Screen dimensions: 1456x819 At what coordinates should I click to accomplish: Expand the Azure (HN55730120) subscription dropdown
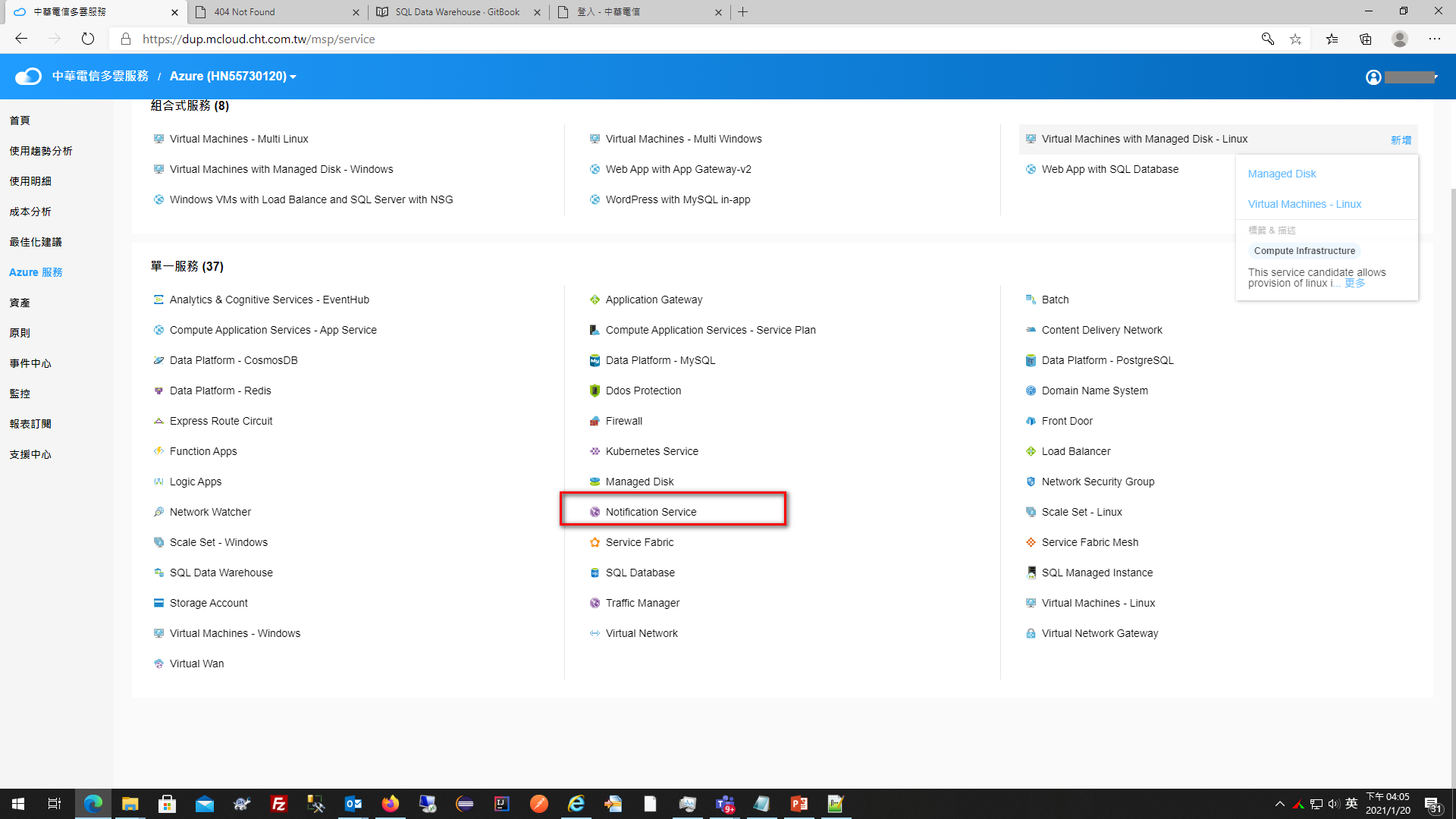(x=233, y=76)
